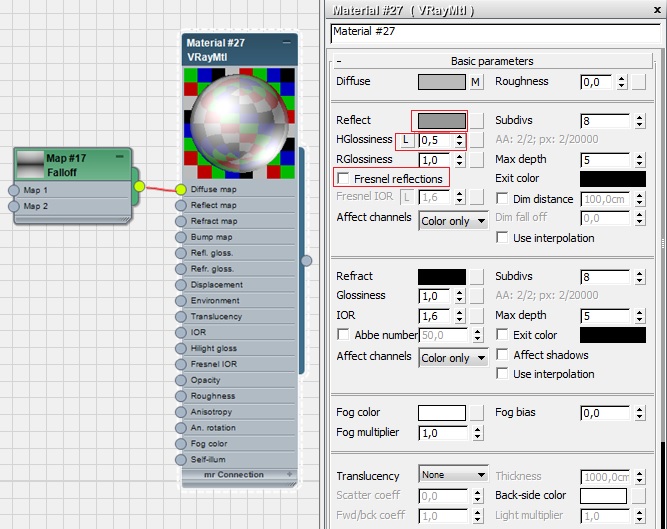Screen dimensions: 667x529
Task: Click the Material #27 node output socket
Action: (x=306, y=261)
